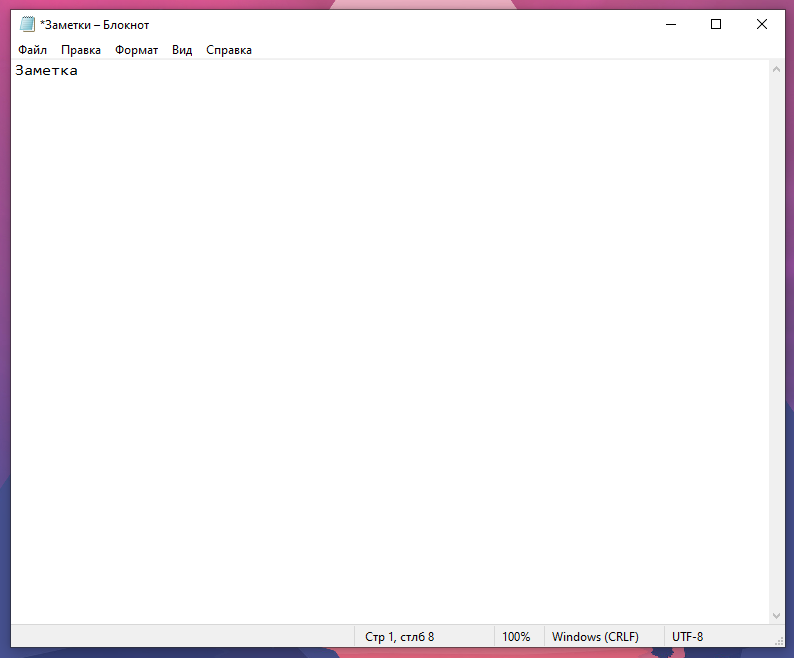Click the Notepad app icon in title bar
Image resolution: width=794 pixels, height=658 pixels.
(27, 24)
